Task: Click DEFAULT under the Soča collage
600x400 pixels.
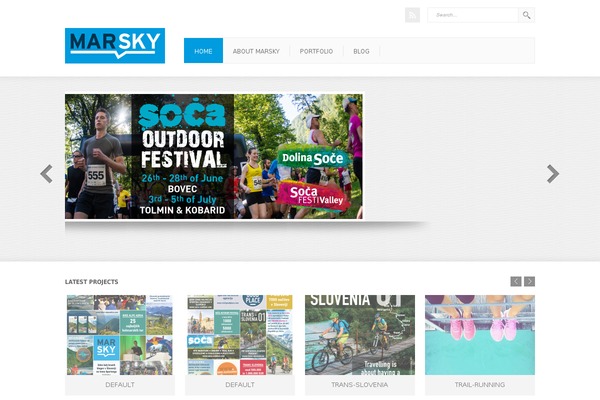Action: [240, 385]
